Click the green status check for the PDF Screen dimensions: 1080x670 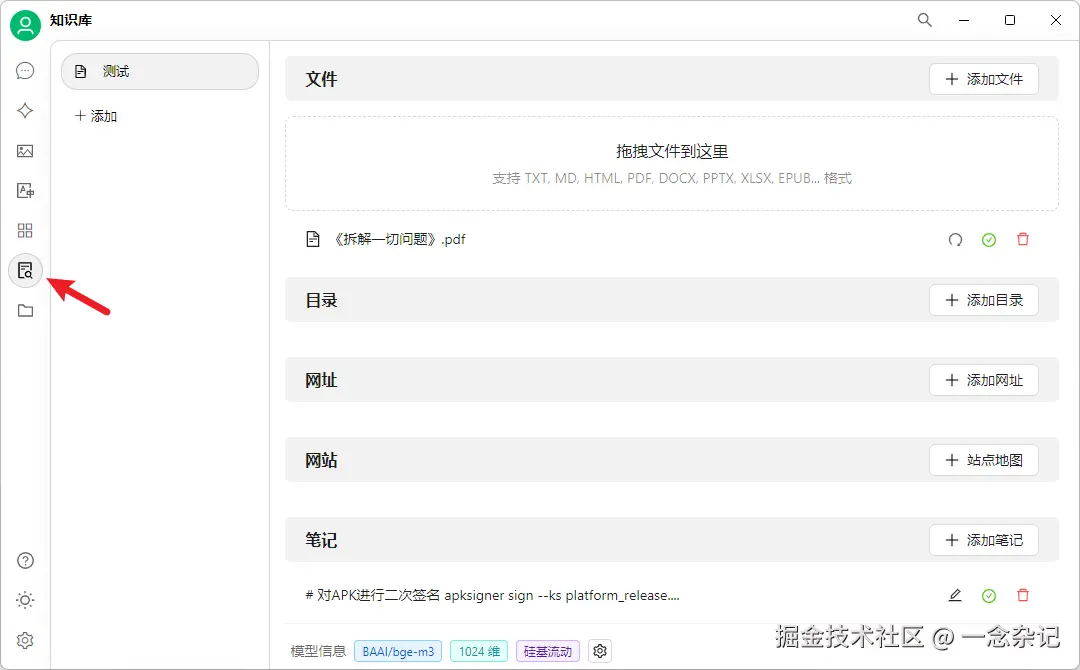[989, 240]
